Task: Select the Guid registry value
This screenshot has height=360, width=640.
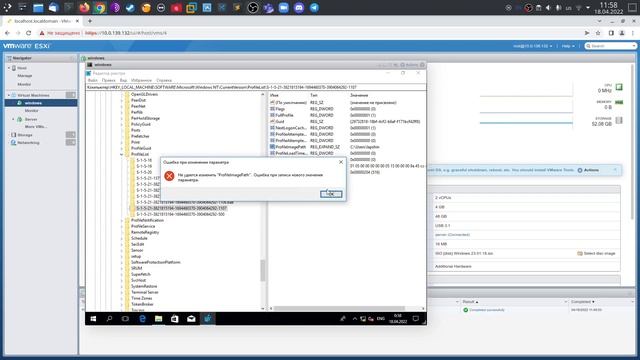Action: coord(280,122)
